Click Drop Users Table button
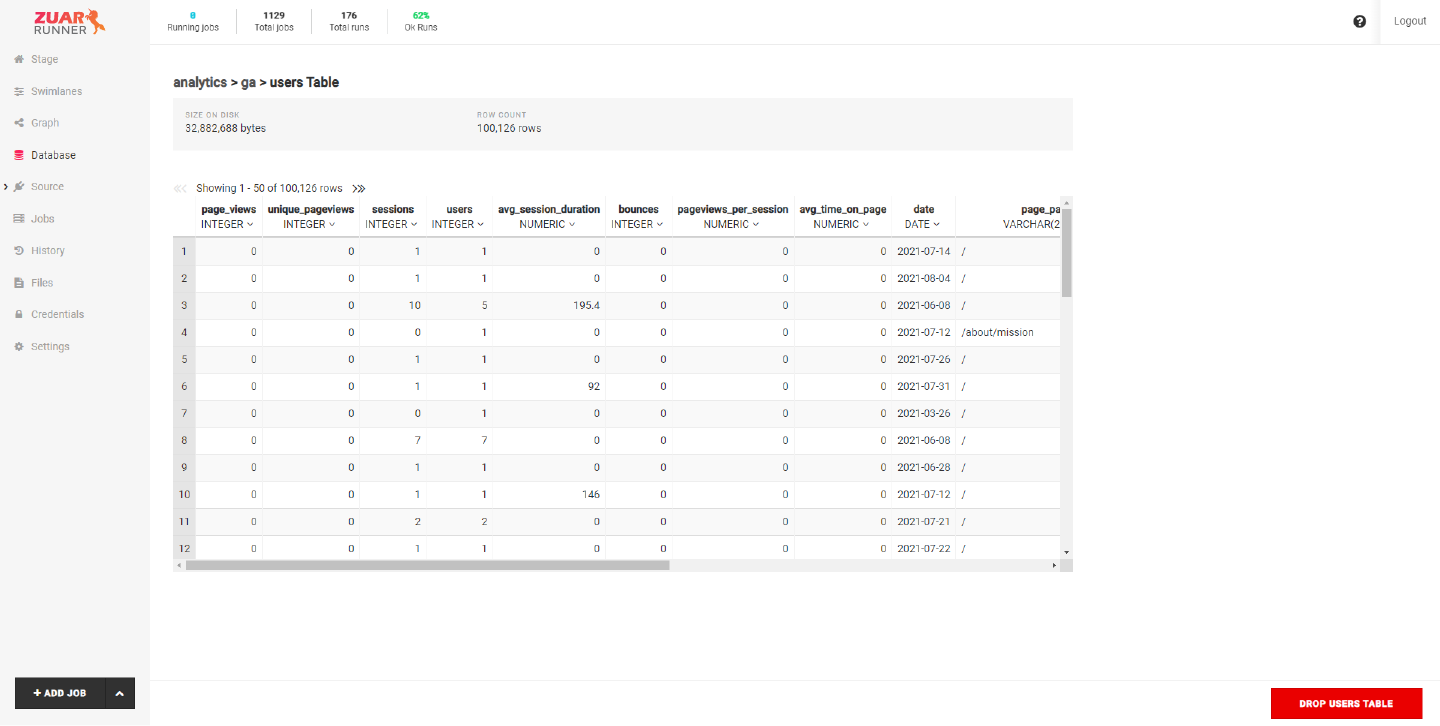The image size is (1440, 726). pyautogui.click(x=1346, y=703)
